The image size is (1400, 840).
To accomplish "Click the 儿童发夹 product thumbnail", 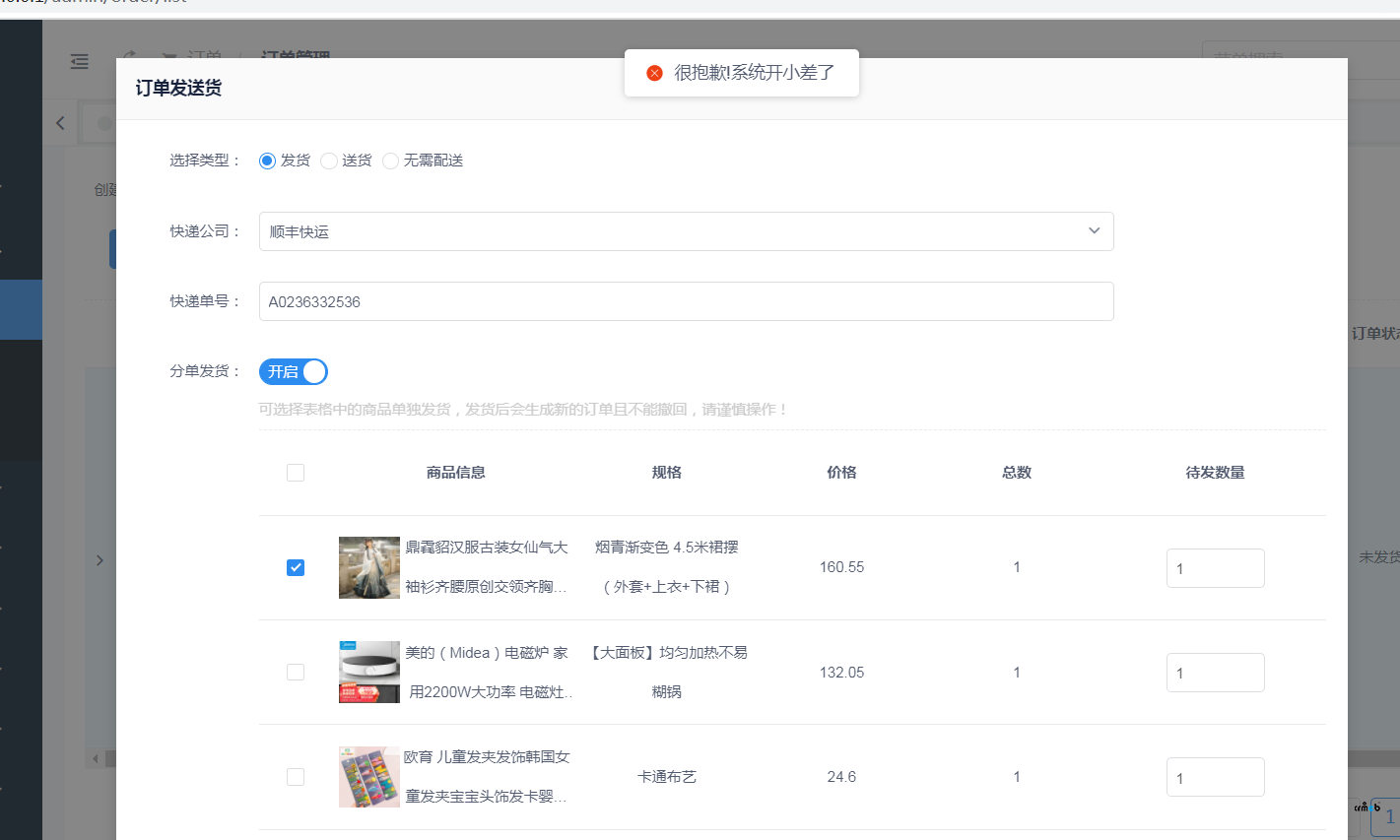I will [x=369, y=777].
